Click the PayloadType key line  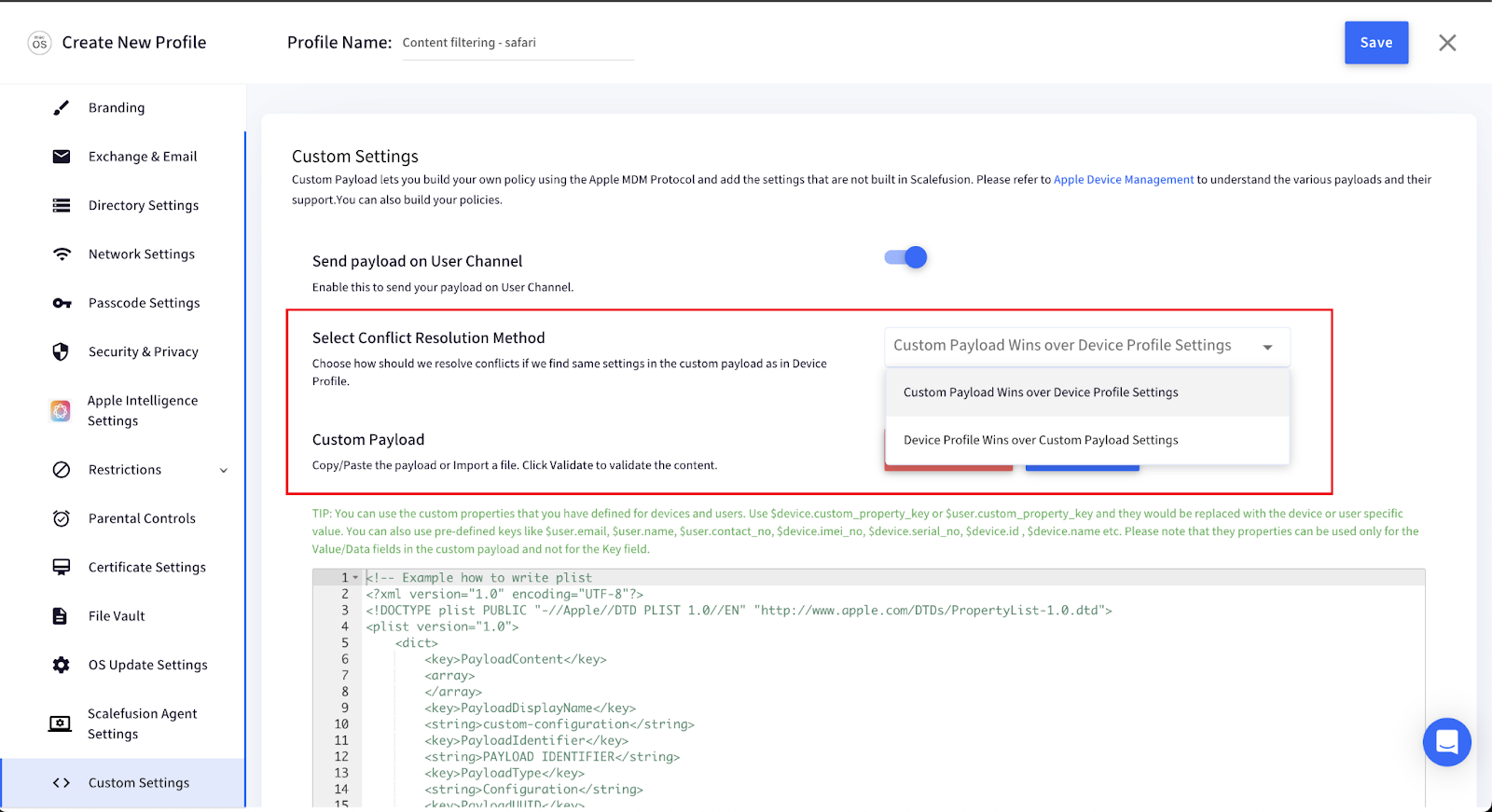click(x=504, y=774)
